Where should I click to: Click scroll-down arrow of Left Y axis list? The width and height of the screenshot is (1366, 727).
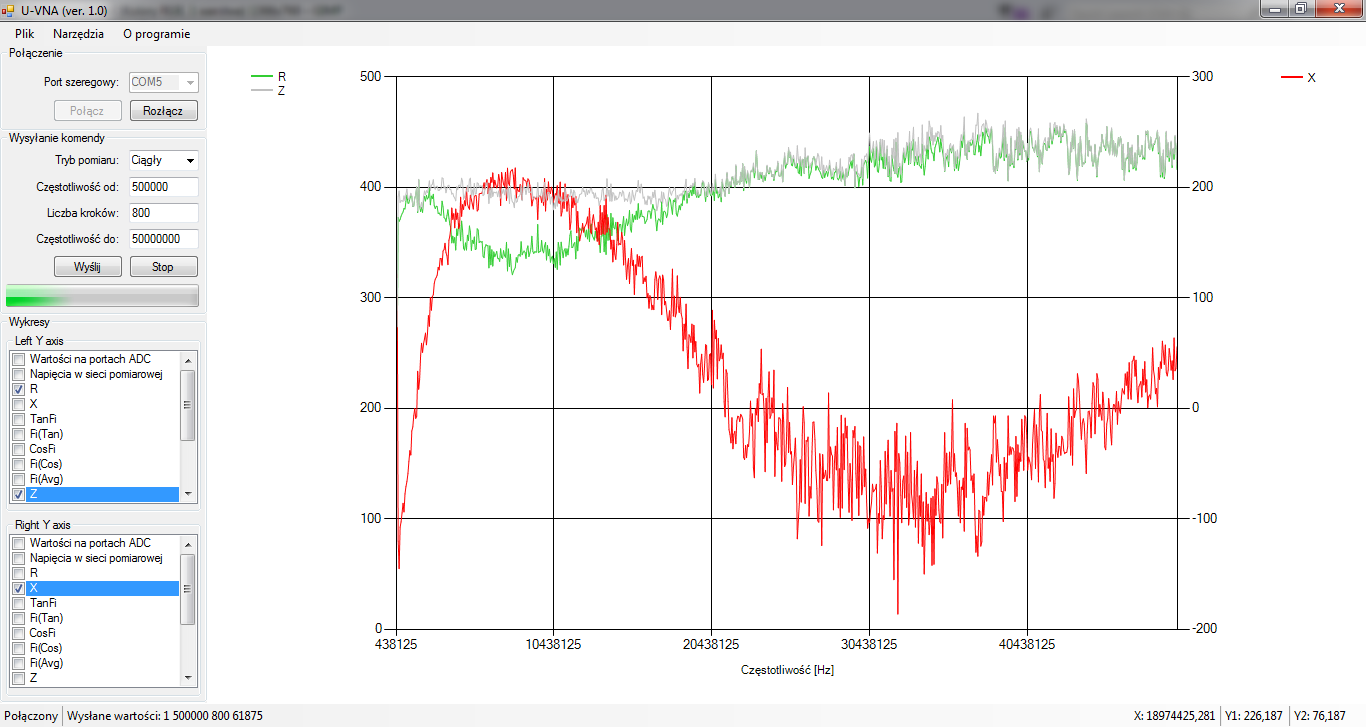pyautogui.click(x=187, y=494)
